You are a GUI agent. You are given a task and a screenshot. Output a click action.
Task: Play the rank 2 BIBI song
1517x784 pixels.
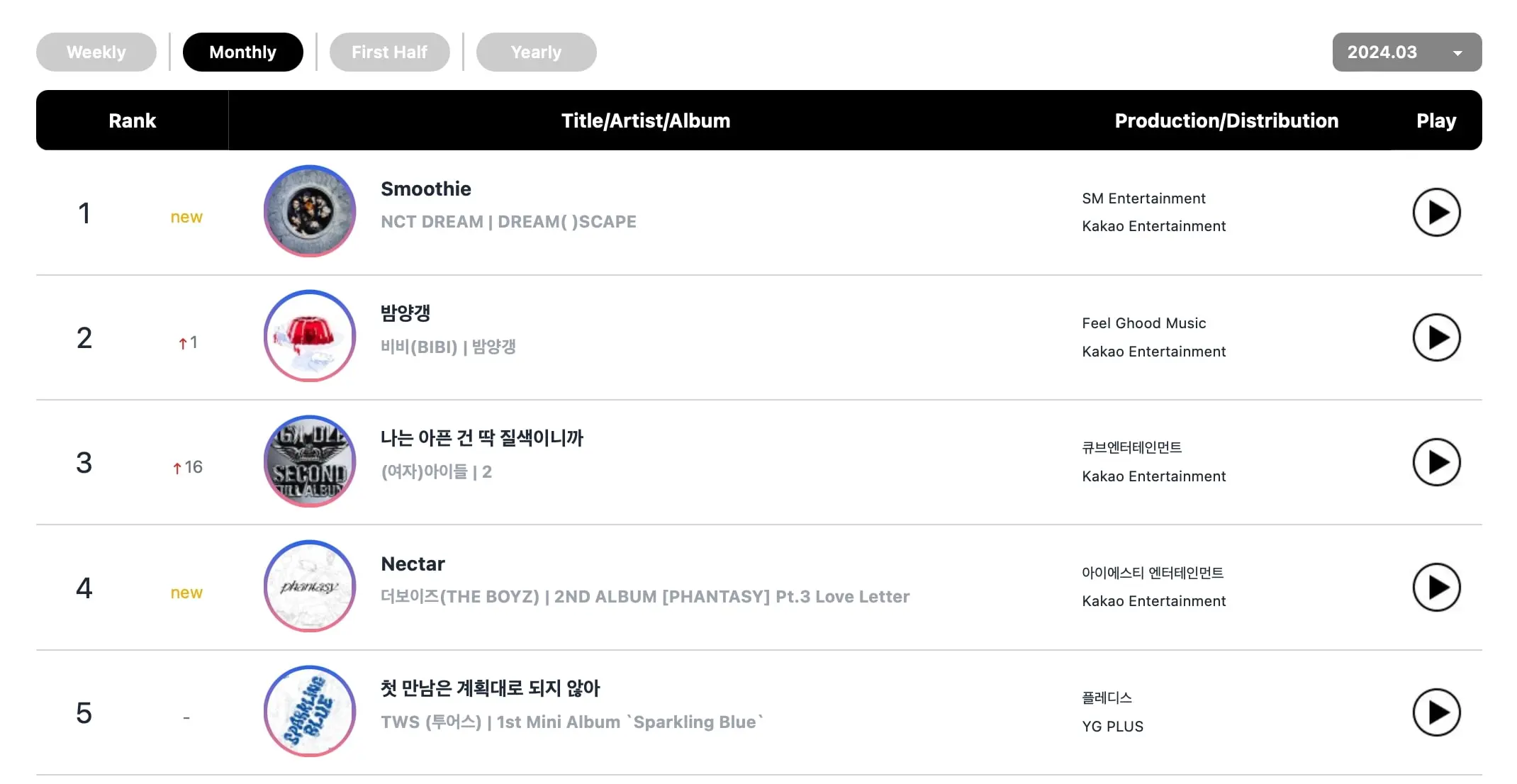1436,337
